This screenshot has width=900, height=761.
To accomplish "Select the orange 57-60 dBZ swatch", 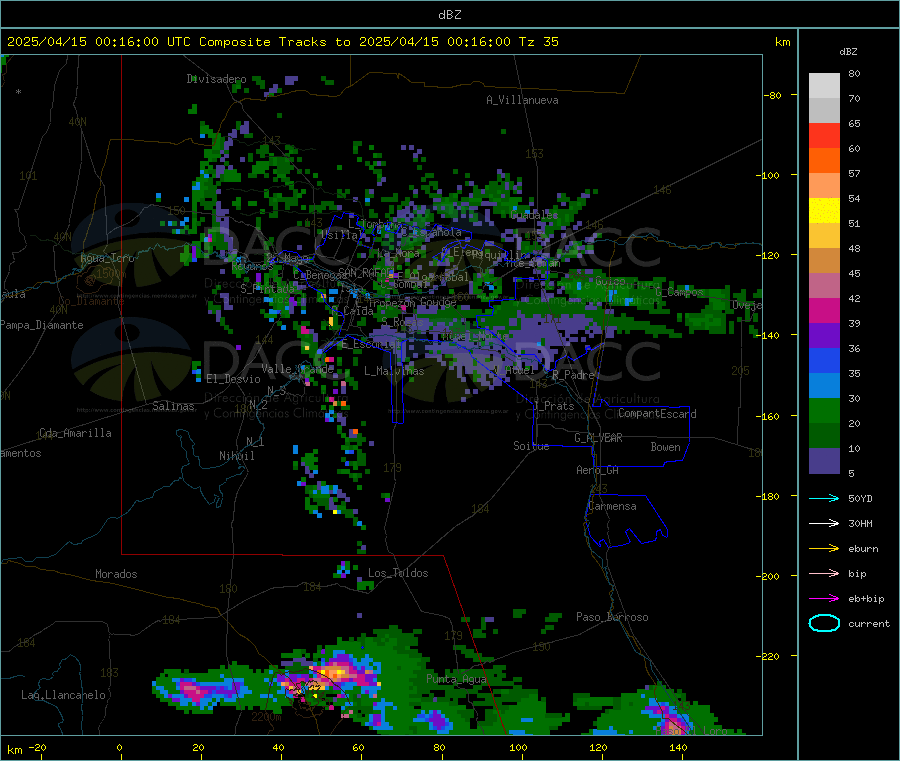I will click(x=824, y=161).
